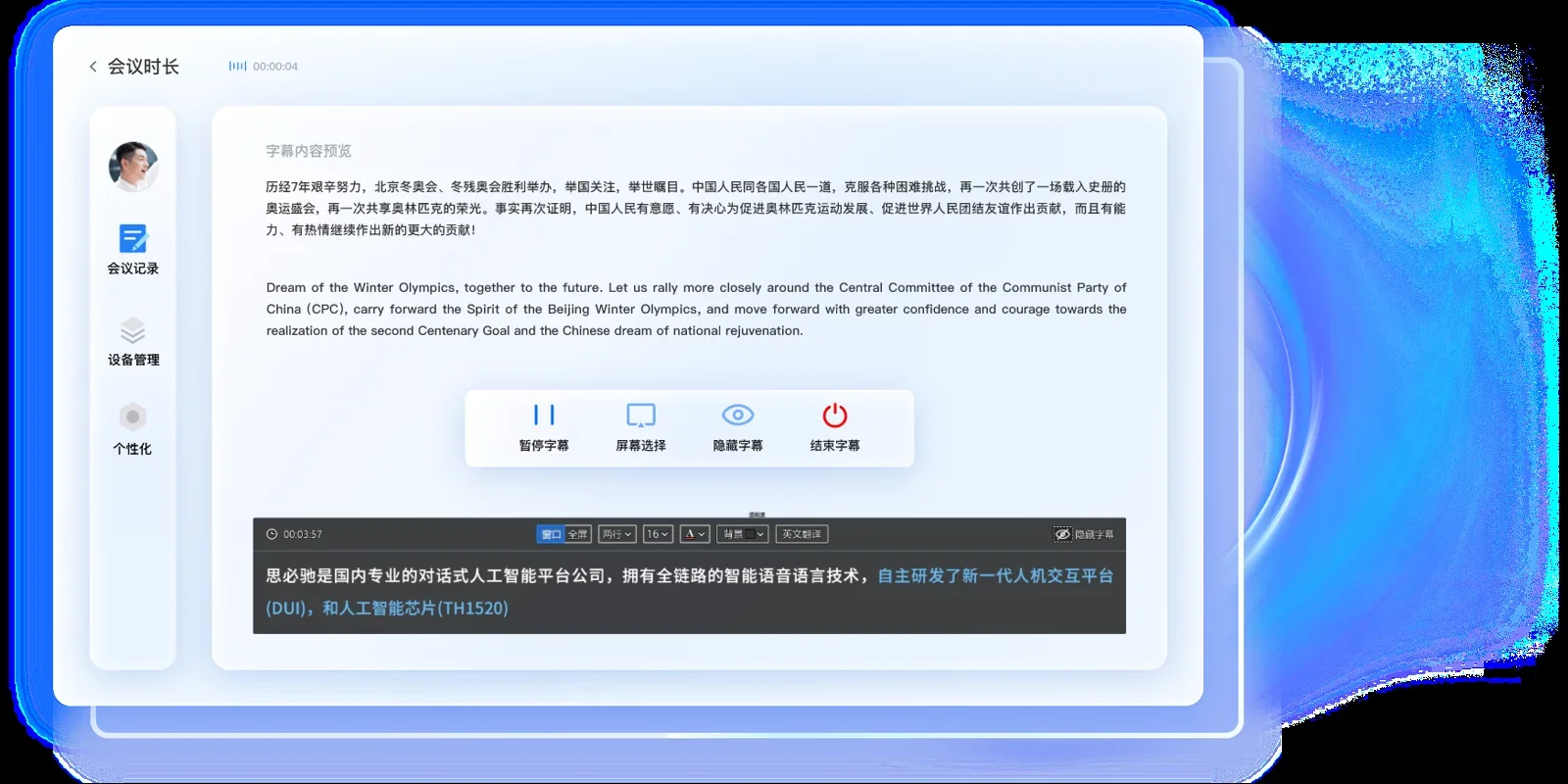1568x784 pixels.
Task: Click the meeting timer 00:00:04
Action: click(275, 67)
